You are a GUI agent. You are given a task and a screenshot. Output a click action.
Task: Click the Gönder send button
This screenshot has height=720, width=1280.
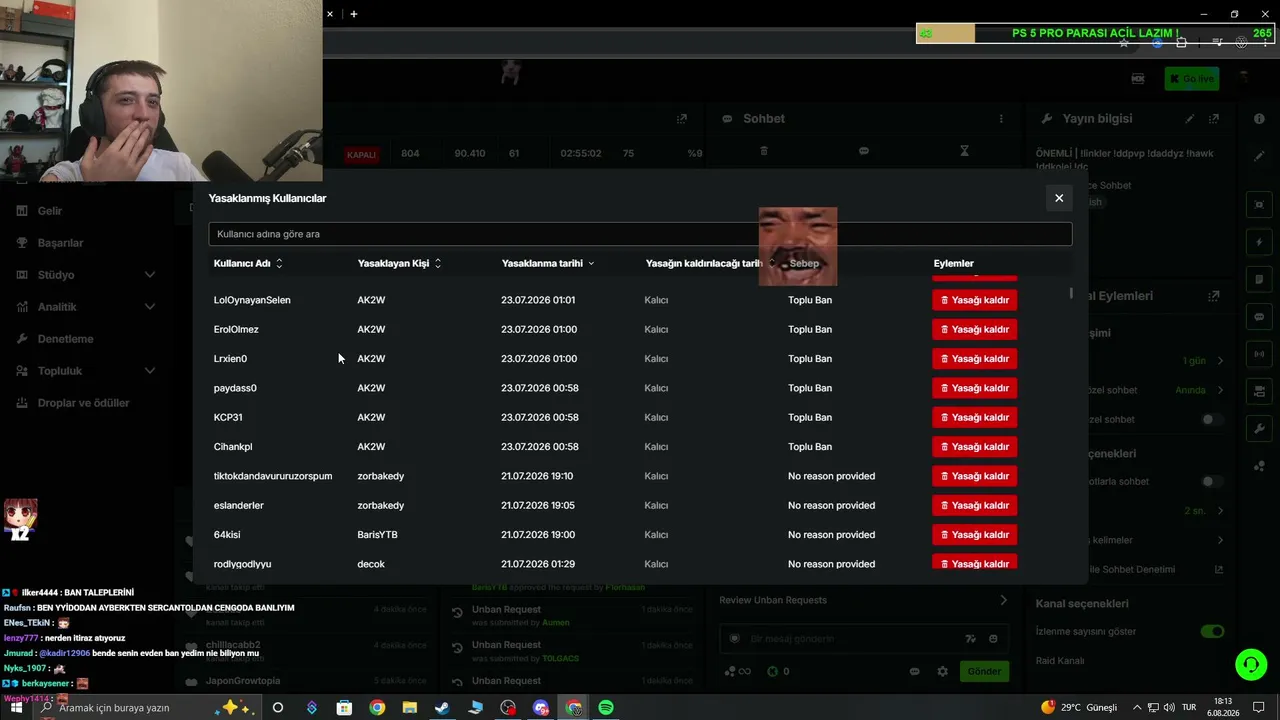click(984, 671)
